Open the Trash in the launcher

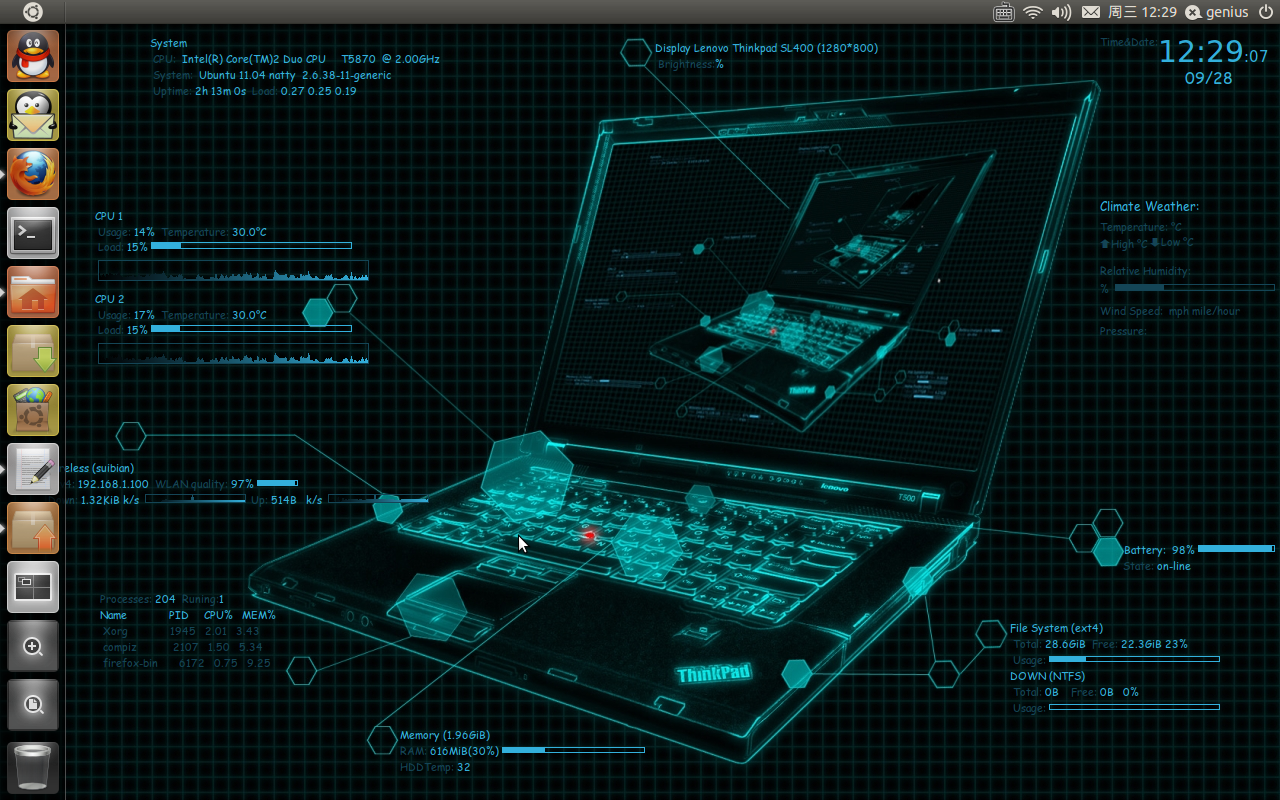tap(33, 767)
